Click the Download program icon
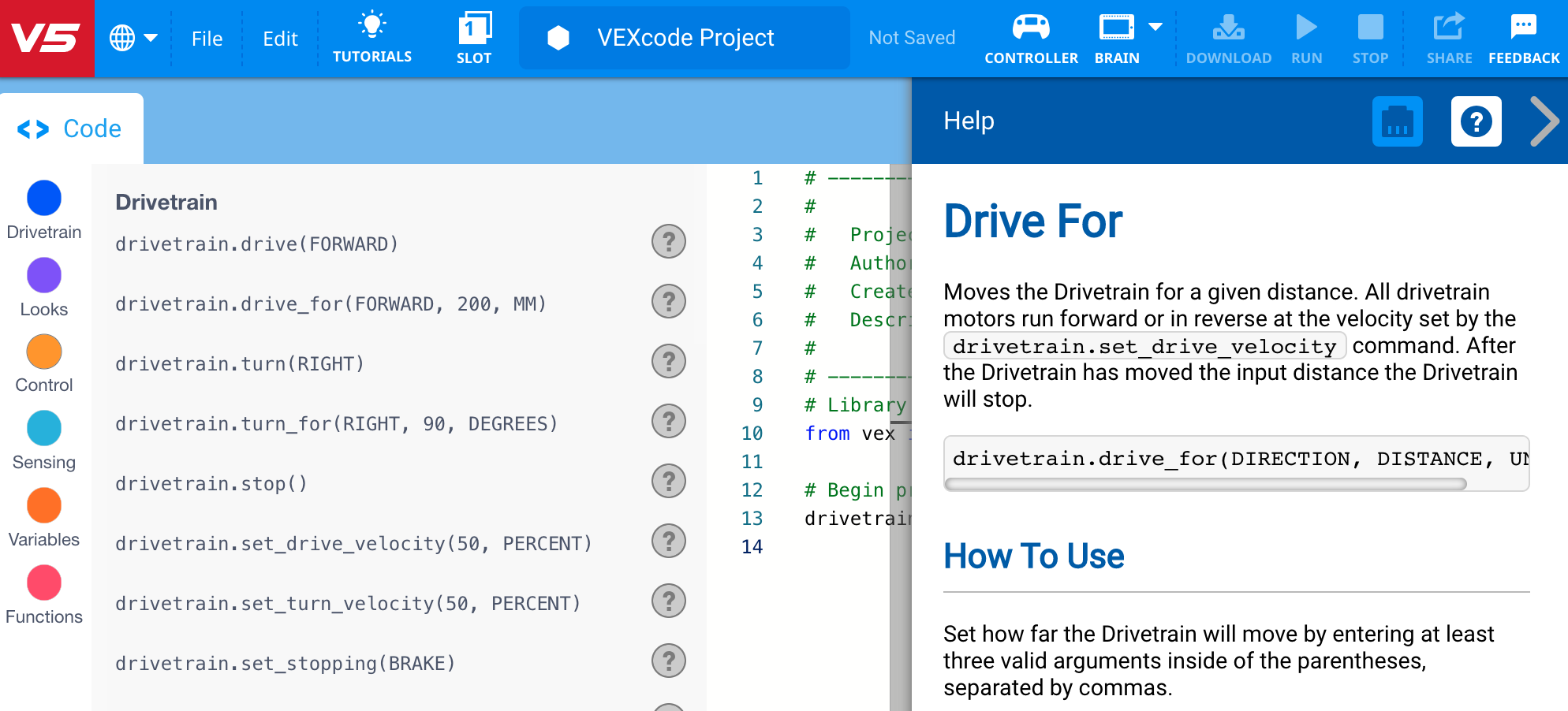Viewport: 1568px width, 711px height. point(1228,34)
